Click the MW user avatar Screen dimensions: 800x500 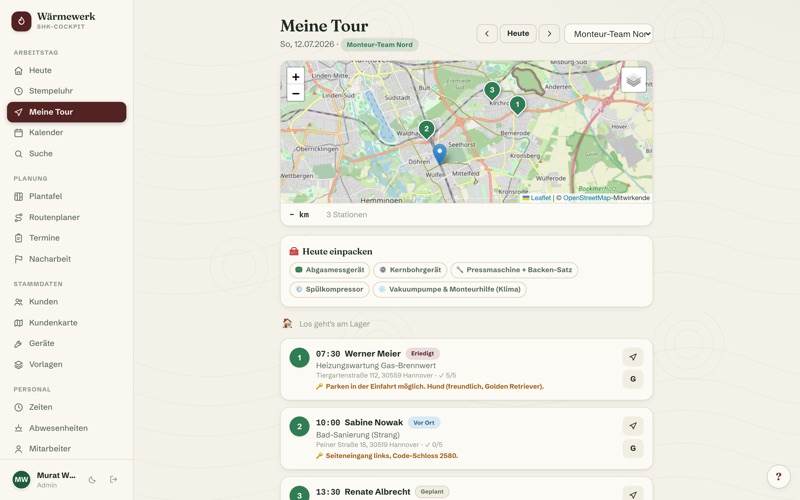coord(21,480)
